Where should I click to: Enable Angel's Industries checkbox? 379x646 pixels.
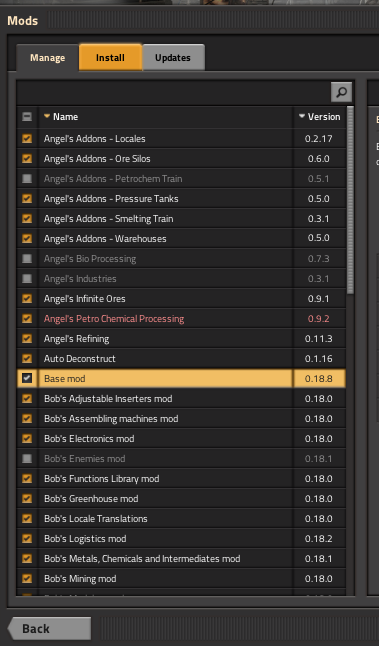click(27, 279)
